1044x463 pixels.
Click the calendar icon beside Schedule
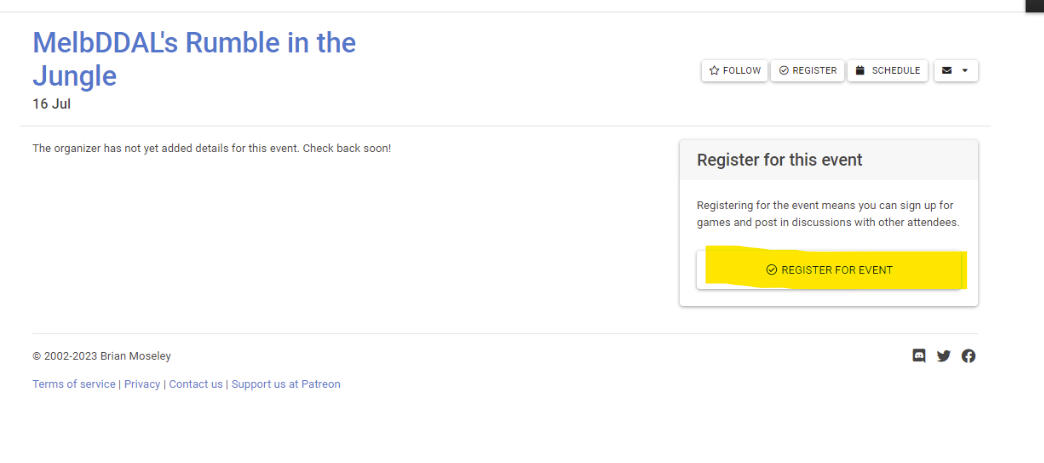click(x=859, y=71)
